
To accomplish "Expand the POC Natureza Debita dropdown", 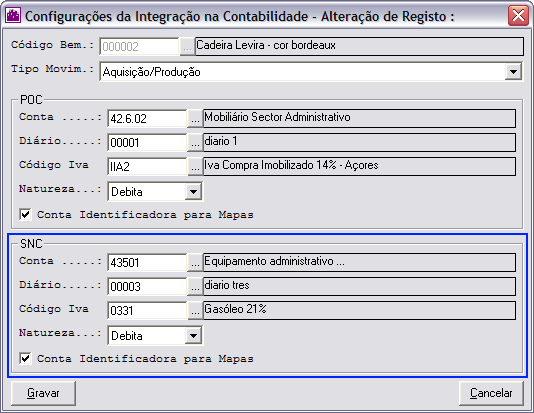I will point(193,192).
